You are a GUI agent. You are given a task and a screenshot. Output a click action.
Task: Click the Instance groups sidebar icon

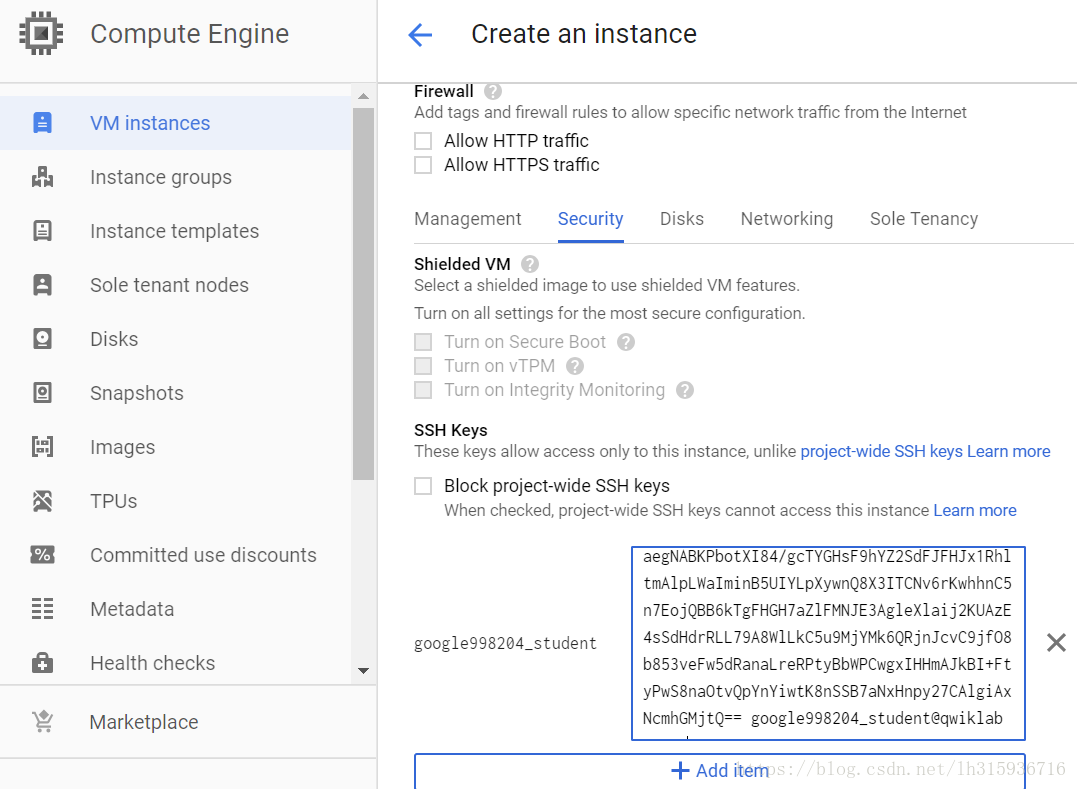43,177
